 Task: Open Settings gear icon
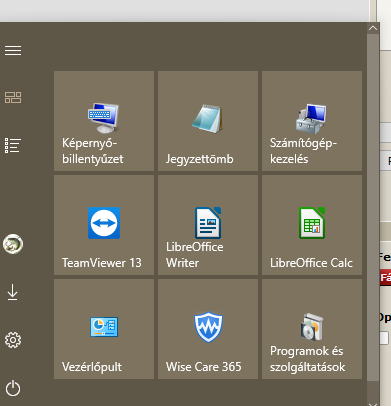[13, 340]
